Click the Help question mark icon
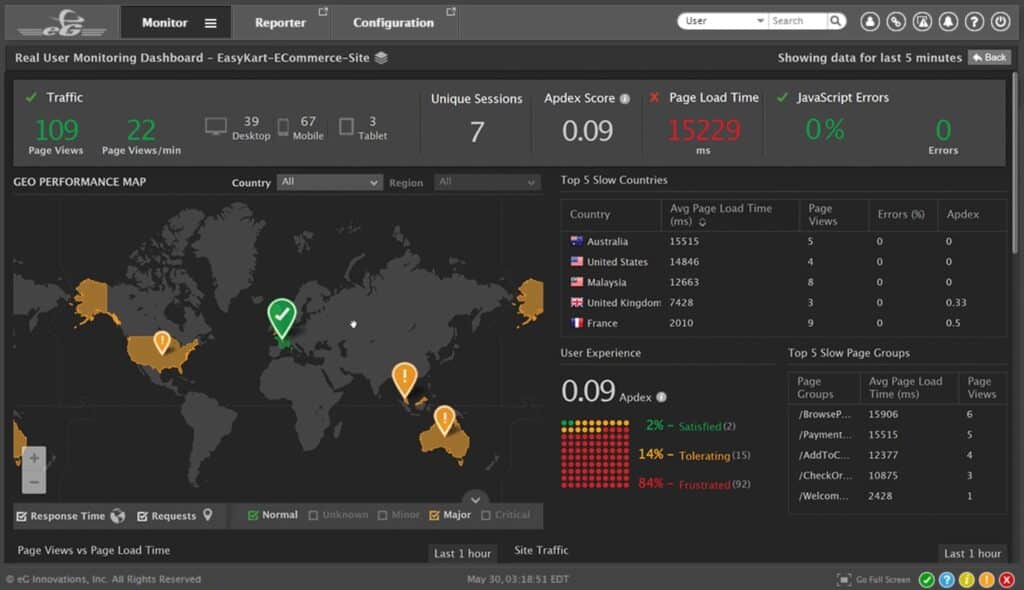The image size is (1024, 590). (974, 20)
